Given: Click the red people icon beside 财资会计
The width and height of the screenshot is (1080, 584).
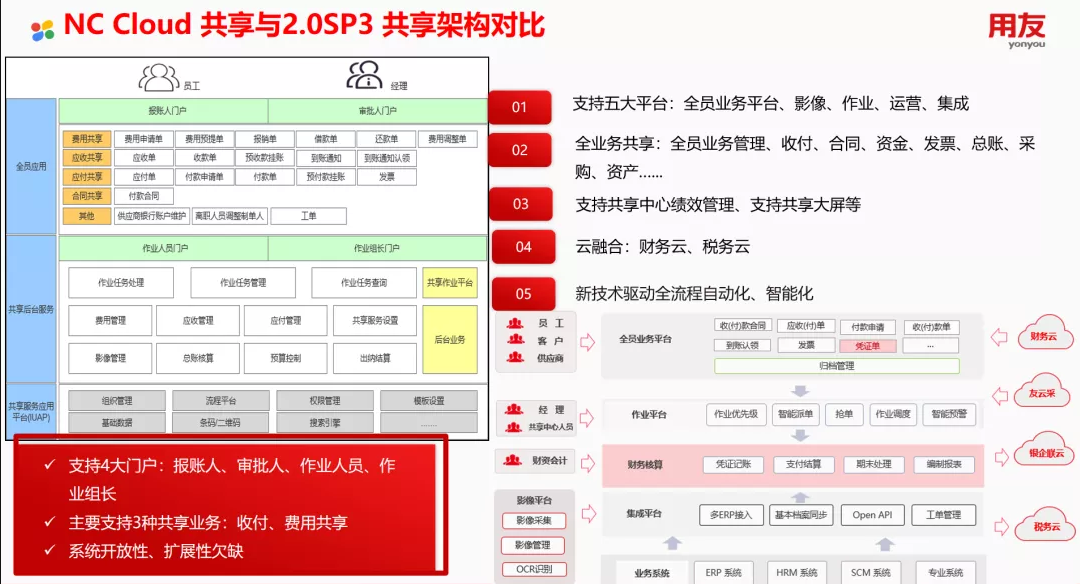Looking at the screenshot, I should [512, 460].
